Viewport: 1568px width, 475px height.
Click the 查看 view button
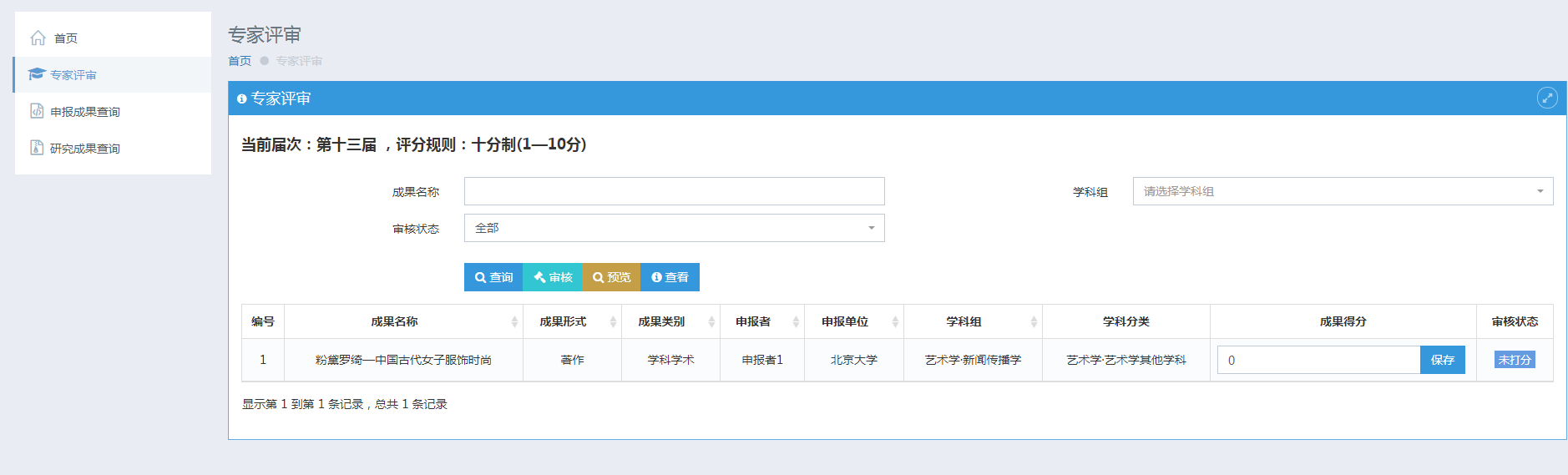670,277
